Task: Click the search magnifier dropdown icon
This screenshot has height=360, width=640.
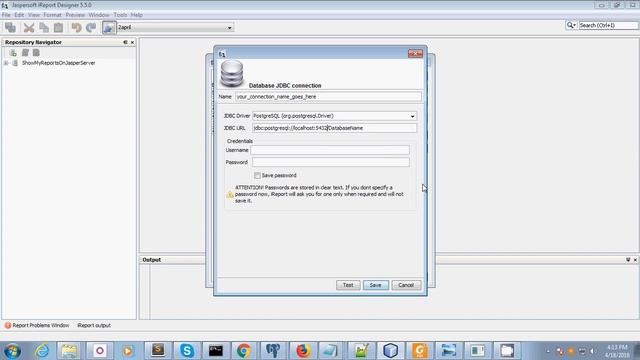Action: (571, 25)
